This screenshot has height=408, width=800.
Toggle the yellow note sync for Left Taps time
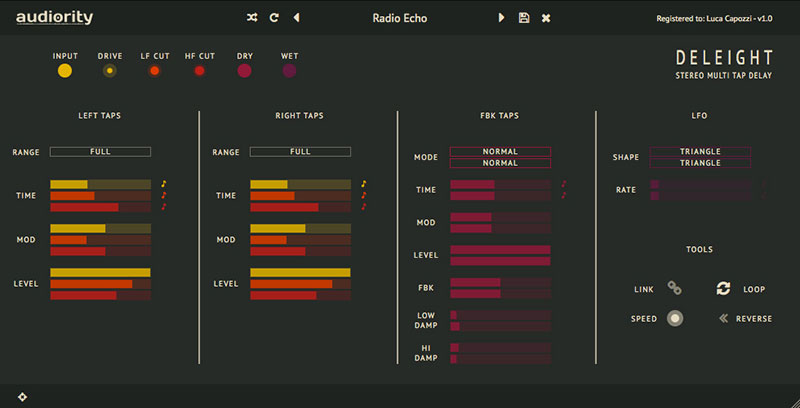[164, 184]
